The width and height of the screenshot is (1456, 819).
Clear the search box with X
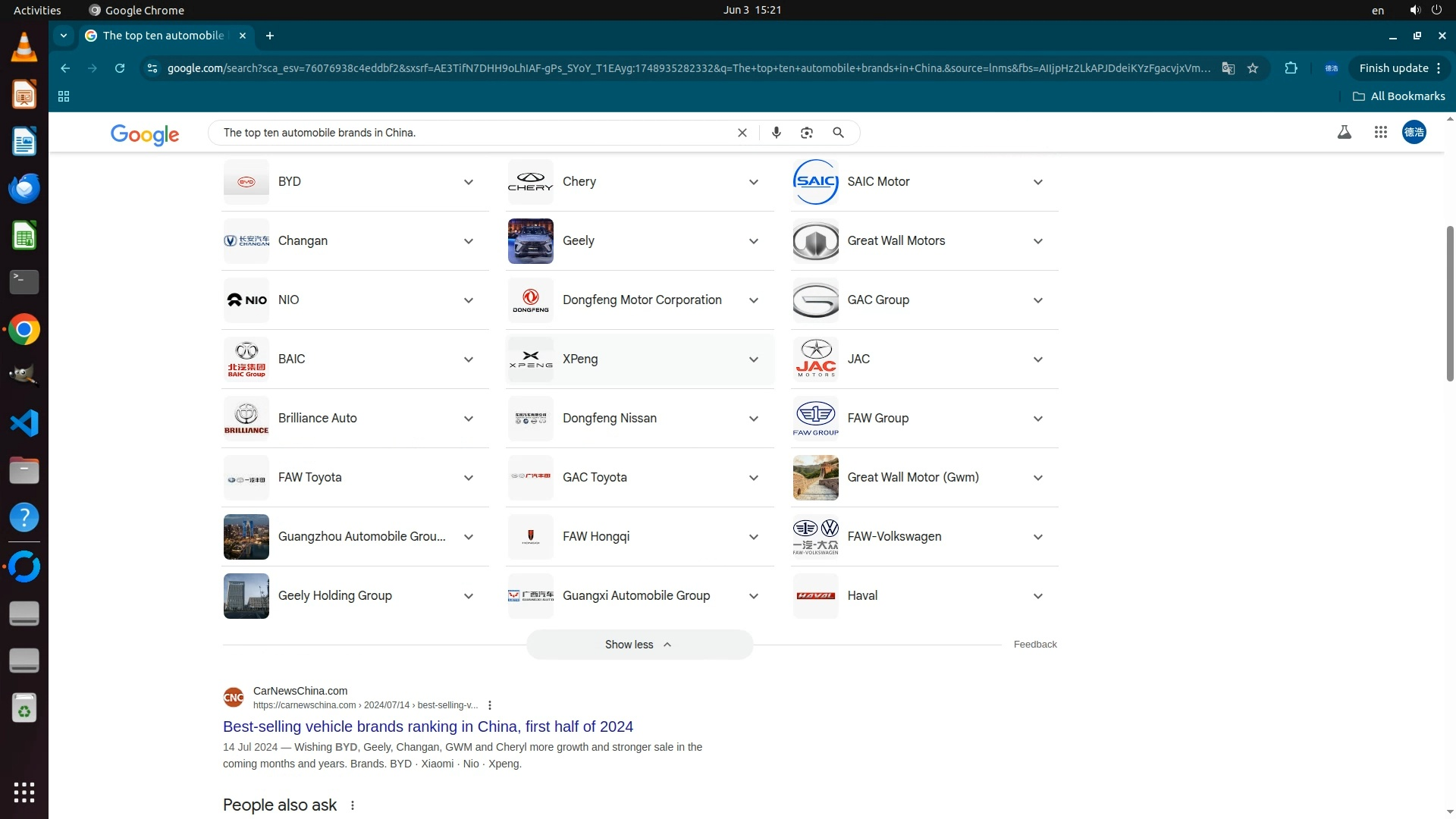tap(742, 133)
